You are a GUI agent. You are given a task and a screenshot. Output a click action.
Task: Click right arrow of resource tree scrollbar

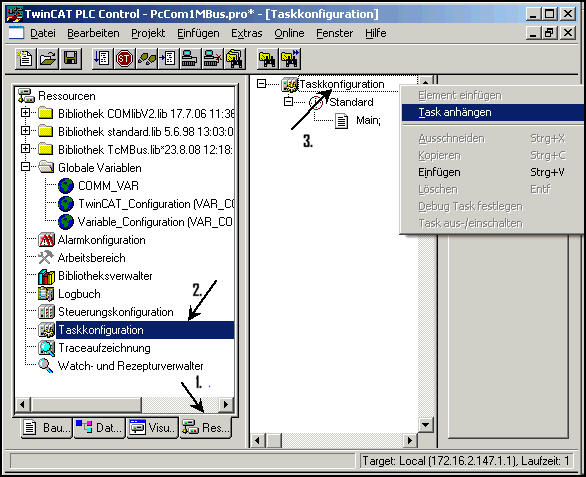click(225, 404)
